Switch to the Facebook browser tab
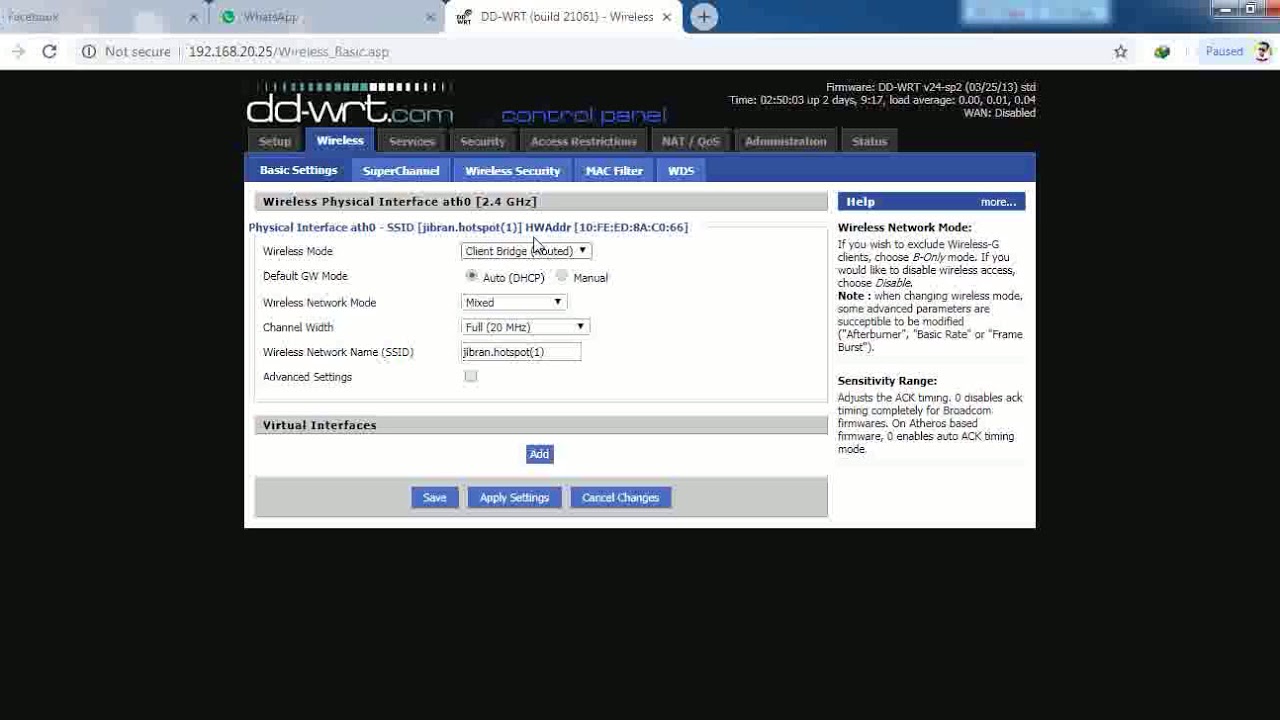The image size is (1280, 720). pos(100,17)
